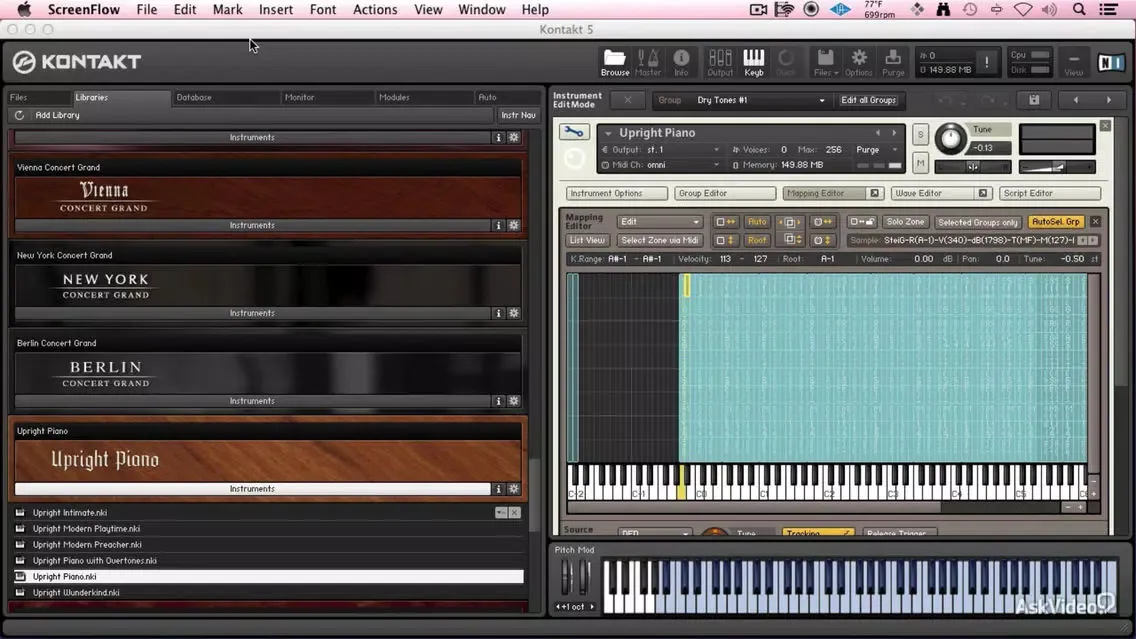Go to next instrument in rack arrow
The image size is (1136, 639).
(x=1108, y=100)
